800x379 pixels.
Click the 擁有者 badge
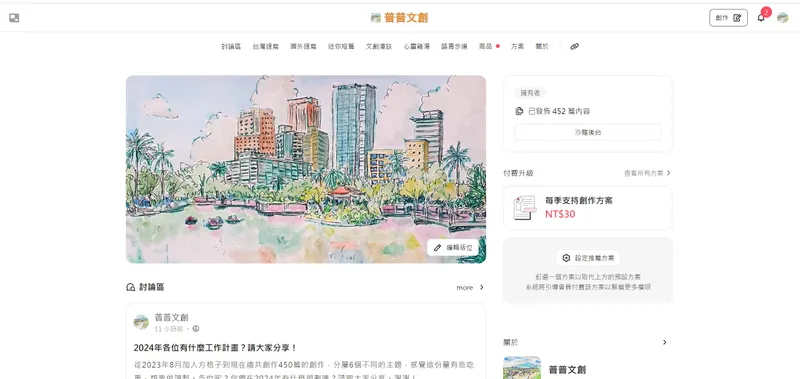pos(530,93)
